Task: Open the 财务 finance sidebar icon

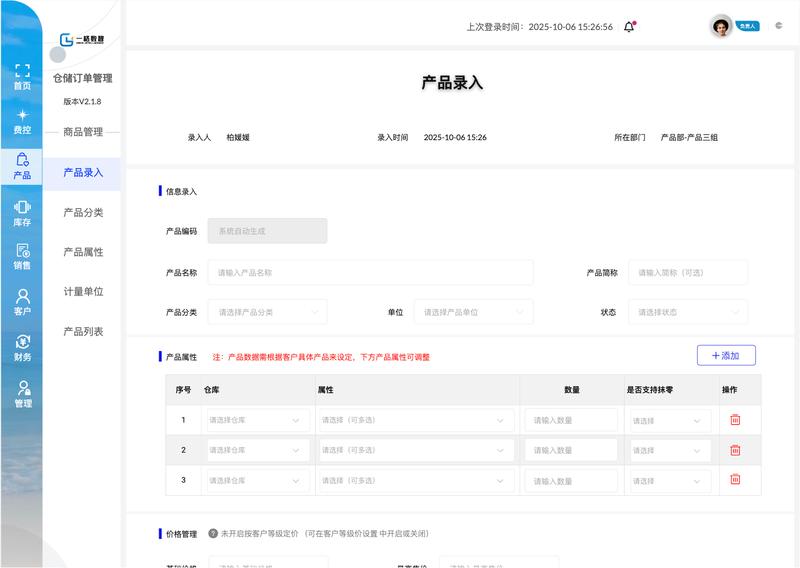Action: [x=22, y=348]
